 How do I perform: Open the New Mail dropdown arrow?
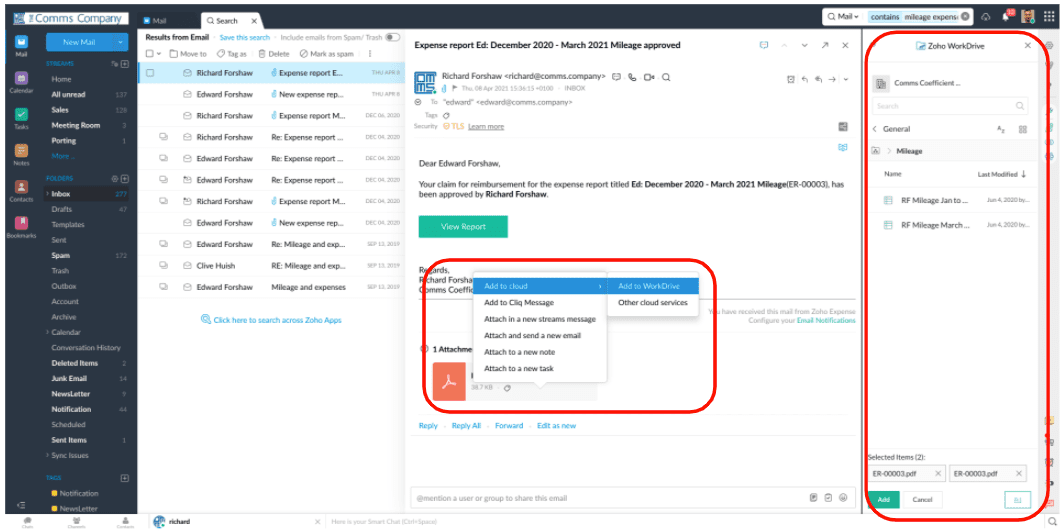pos(121,42)
